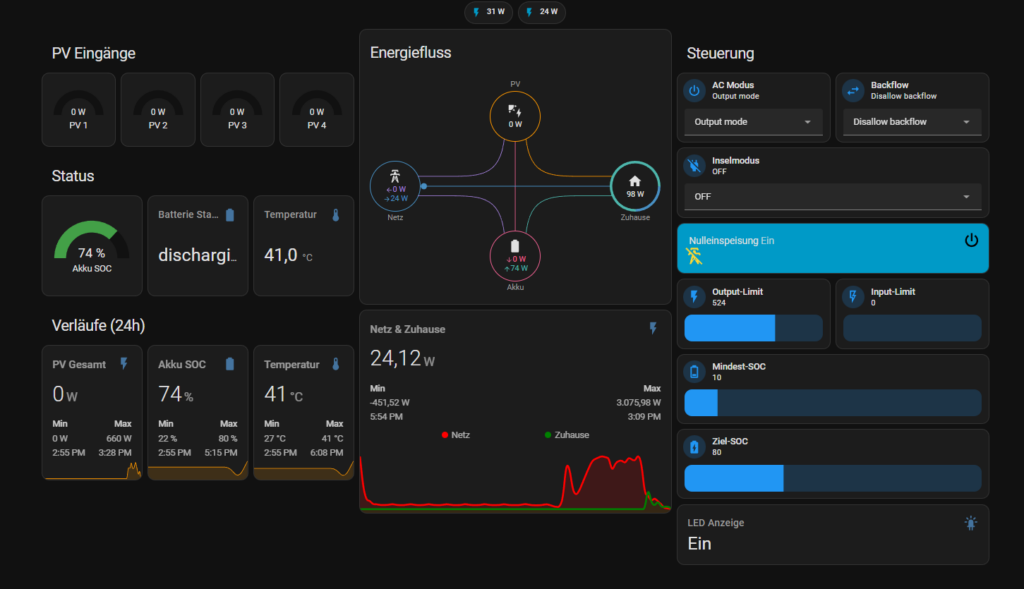The width and height of the screenshot is (1024, 589).
Task: Click the Backflow arrows icon
Action: (853, 91)
